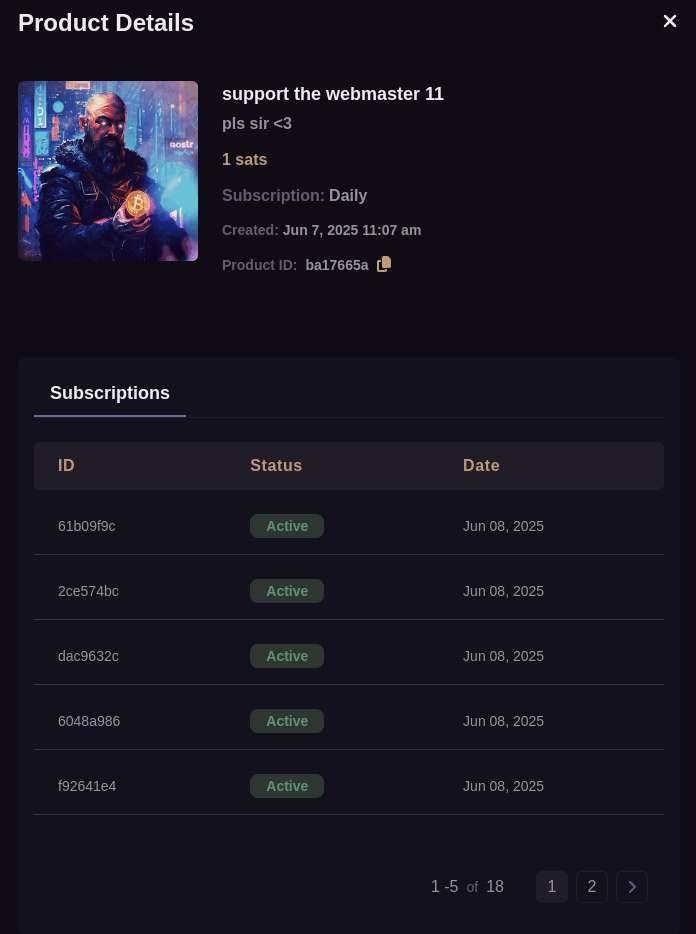
Task: Close the Product Details dialog
Action: [x=670, y=21]
